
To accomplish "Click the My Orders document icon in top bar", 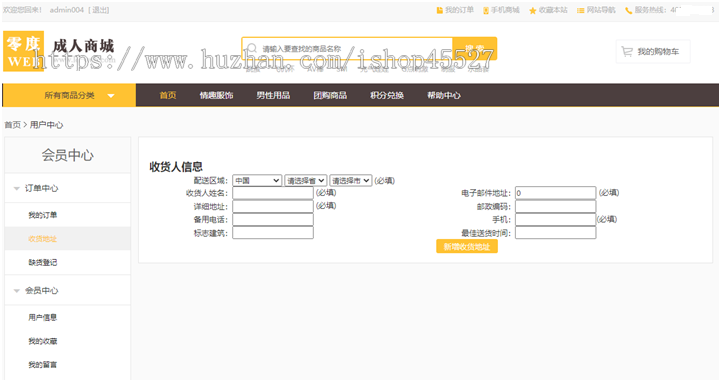I will [440, 10].
